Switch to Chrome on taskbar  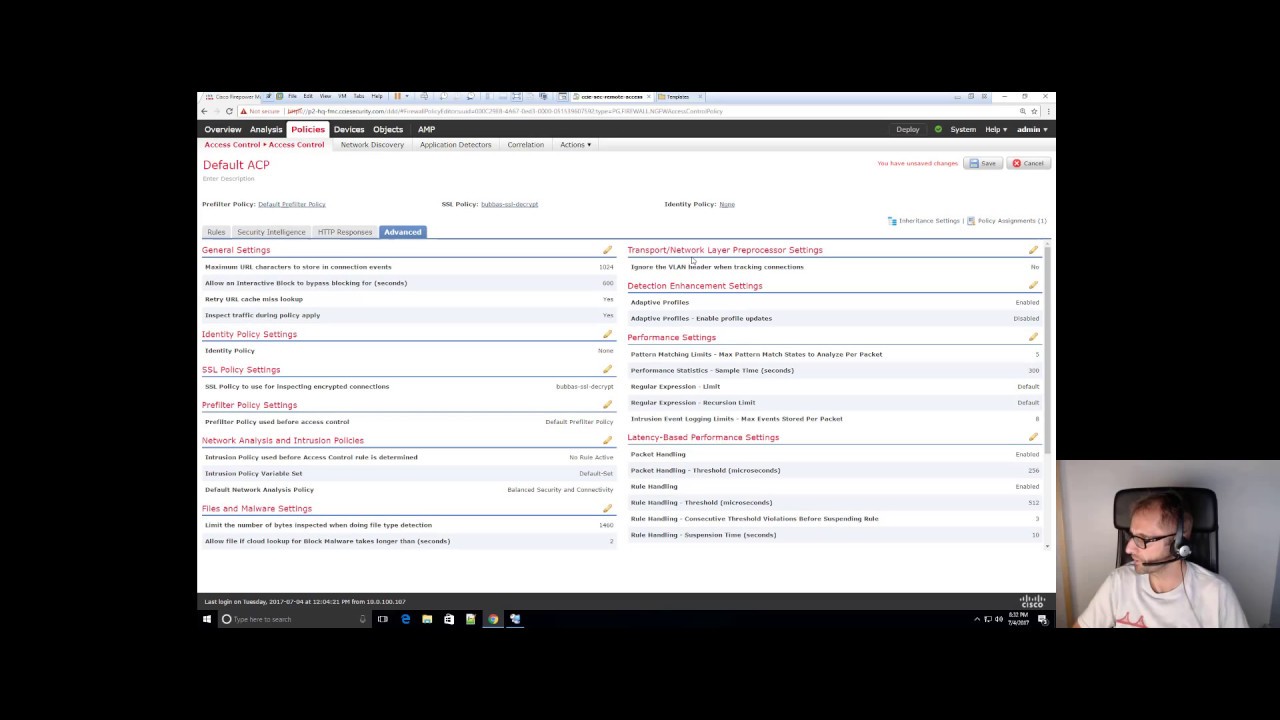click(493, 619)
